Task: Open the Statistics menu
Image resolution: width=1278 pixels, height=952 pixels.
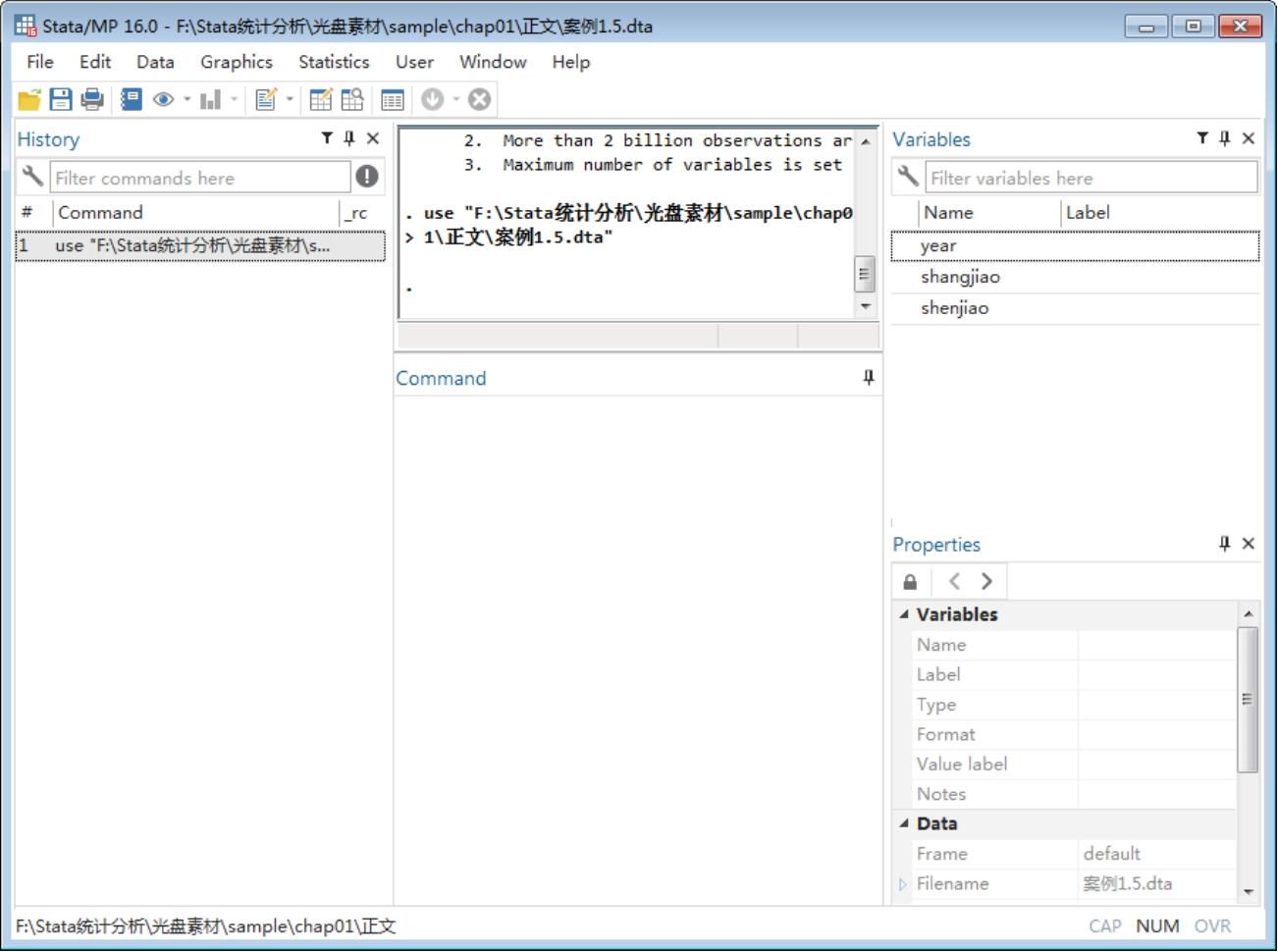Action: point(334,62)
